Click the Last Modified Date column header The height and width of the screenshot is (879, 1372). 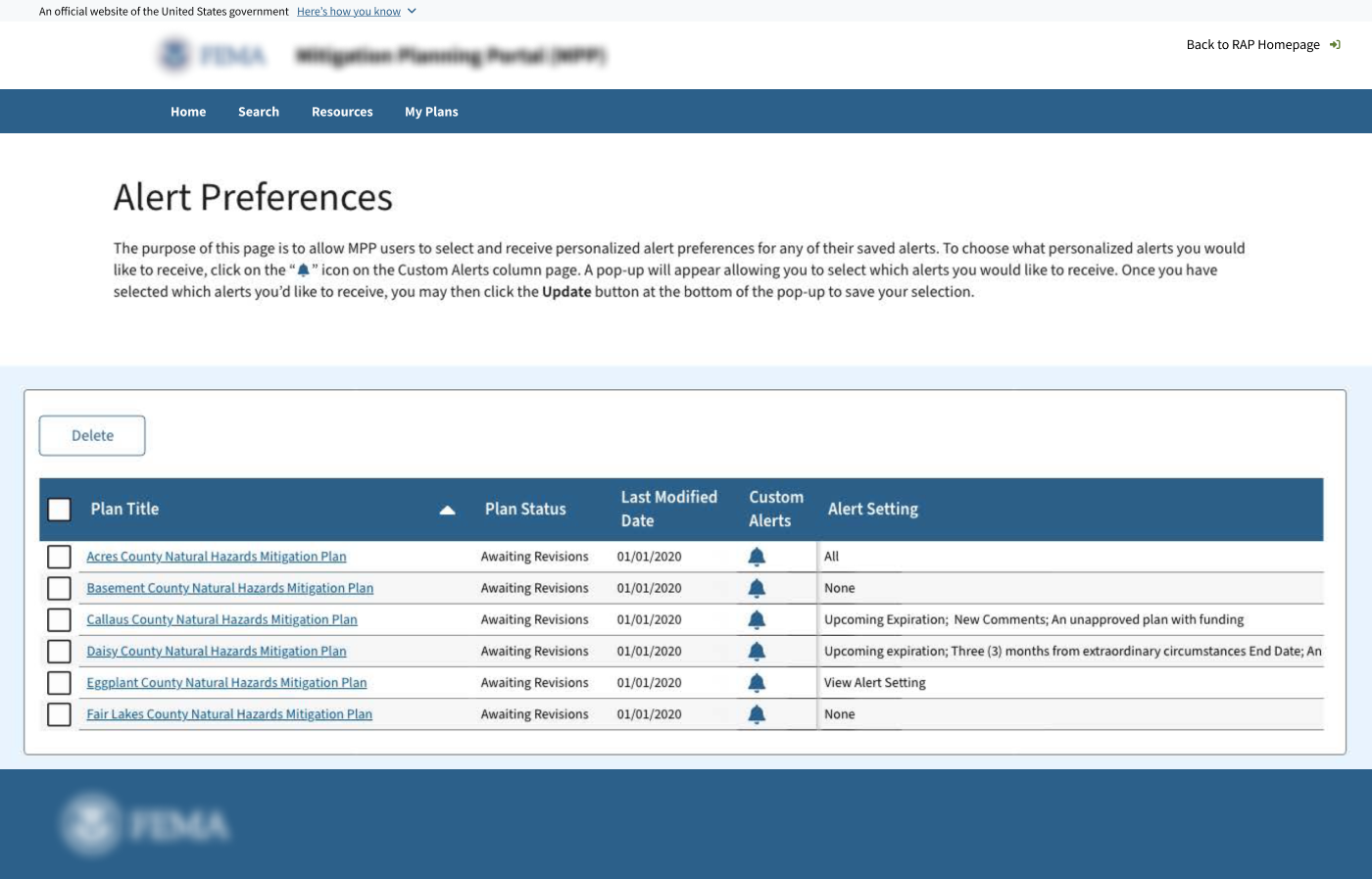point(668,509)
